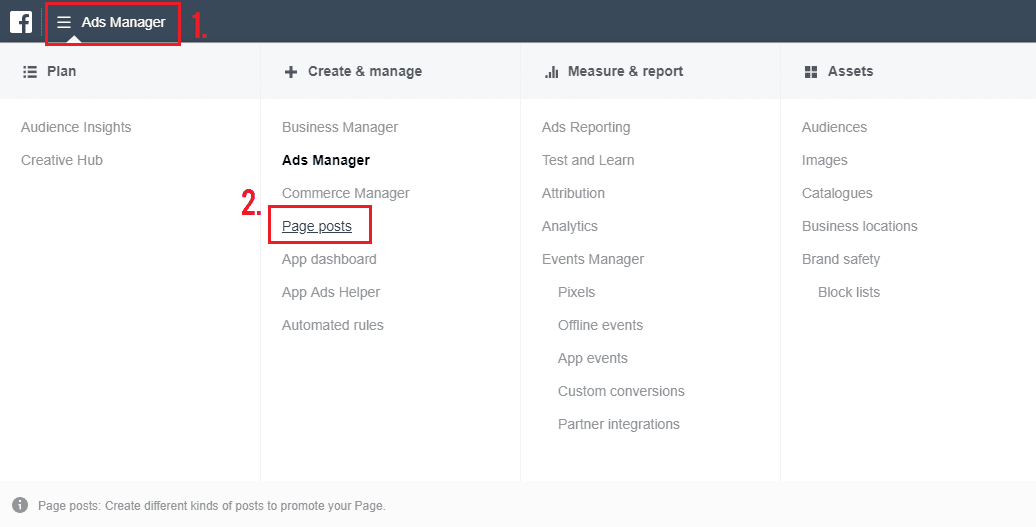Select Audience Insights under Plan
The height and width of the screenshot is (527, 1036).
(76, 127)
